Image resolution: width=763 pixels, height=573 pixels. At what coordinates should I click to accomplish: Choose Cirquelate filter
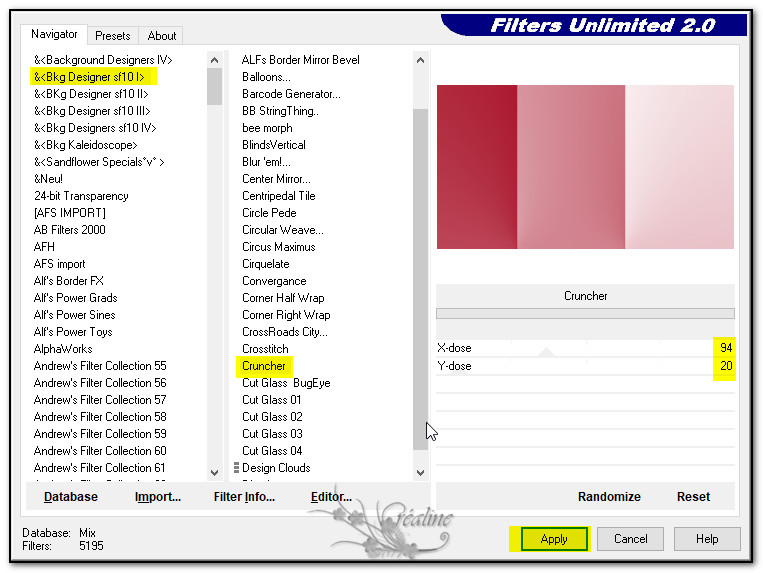click(x=266, y=264)
